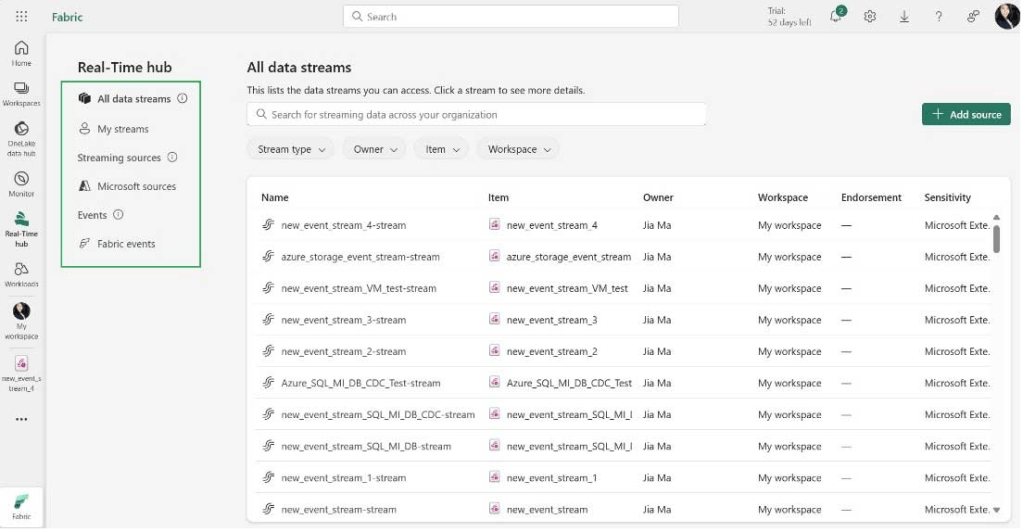Image resolution: width=1023 pixels, height=532 pixels.
Task: Click the download icon in header
Action: click(904, 17)
